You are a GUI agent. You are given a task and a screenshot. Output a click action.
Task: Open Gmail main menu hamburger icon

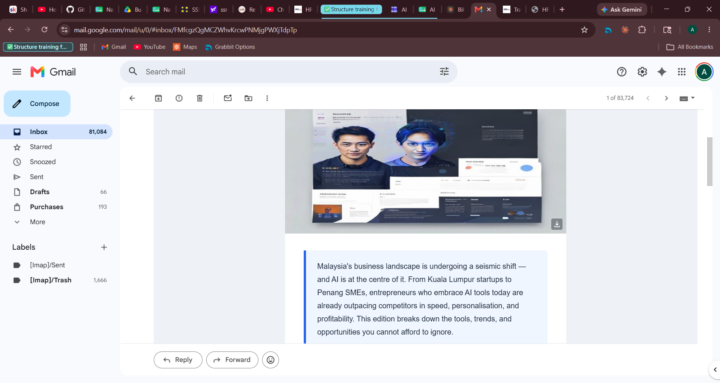(17, 72)
